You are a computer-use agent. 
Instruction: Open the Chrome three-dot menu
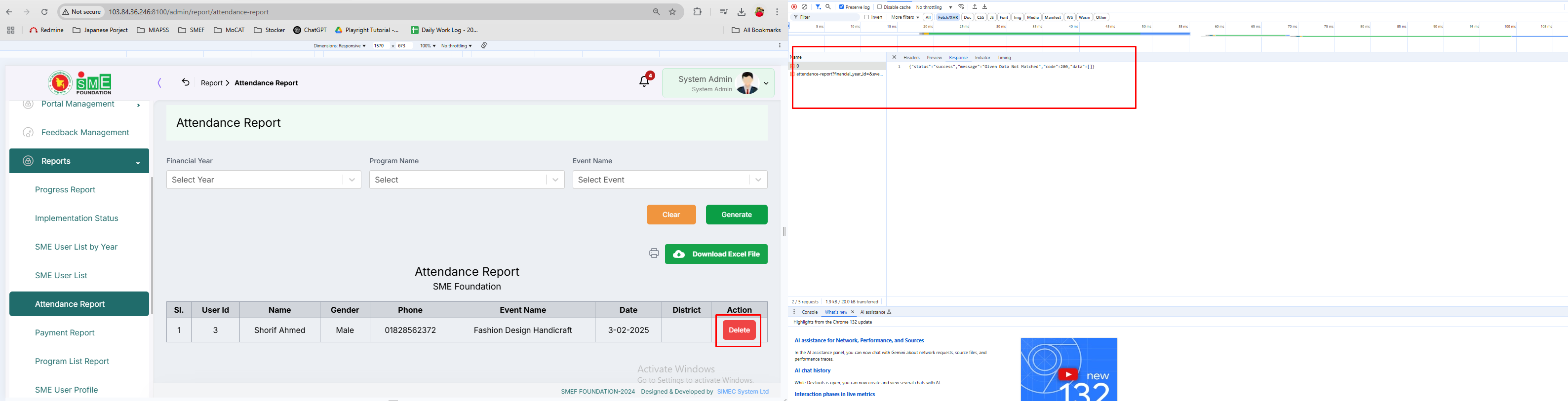click(777, 11)
